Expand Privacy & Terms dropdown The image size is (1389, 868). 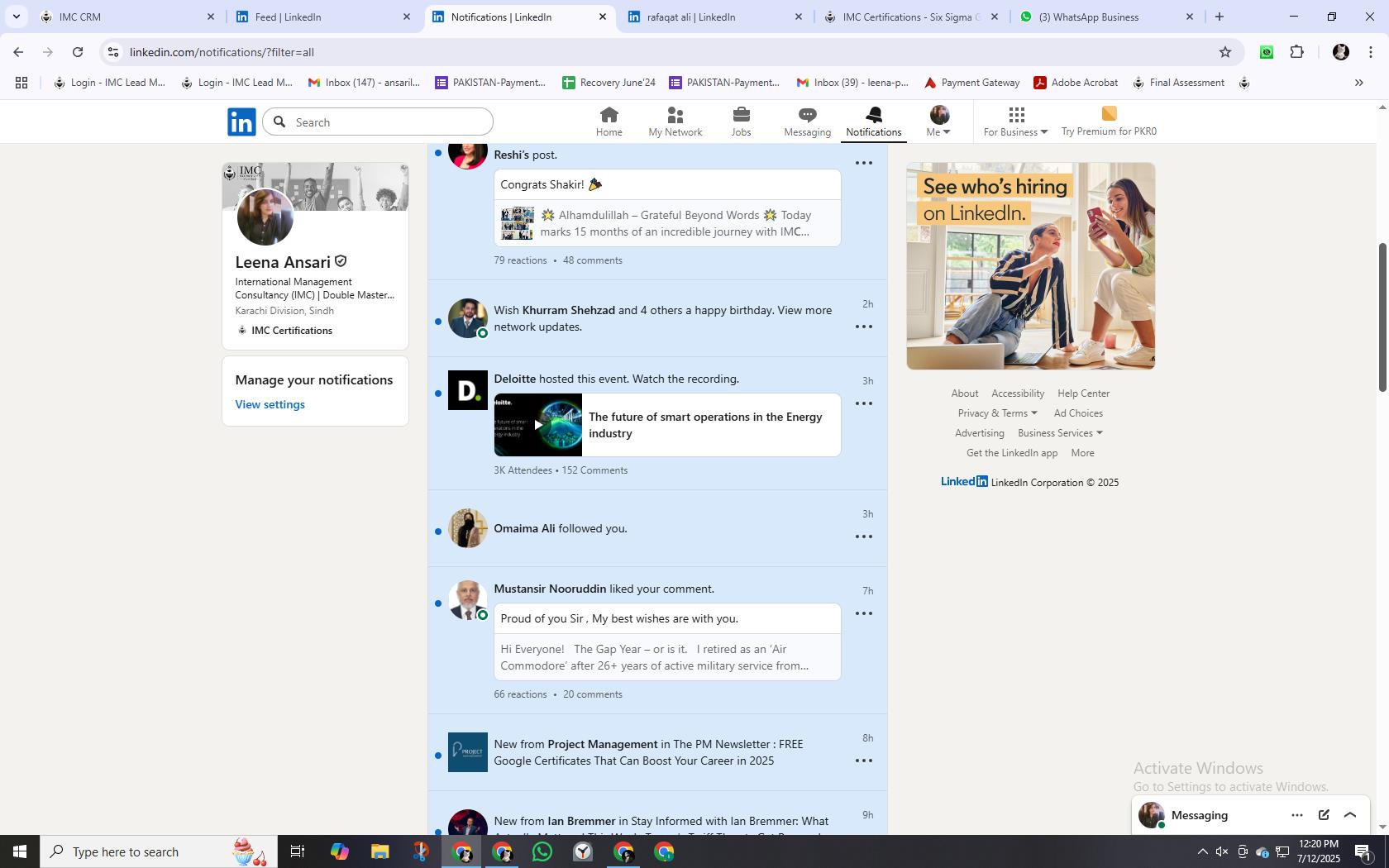(x=997, y=413)
